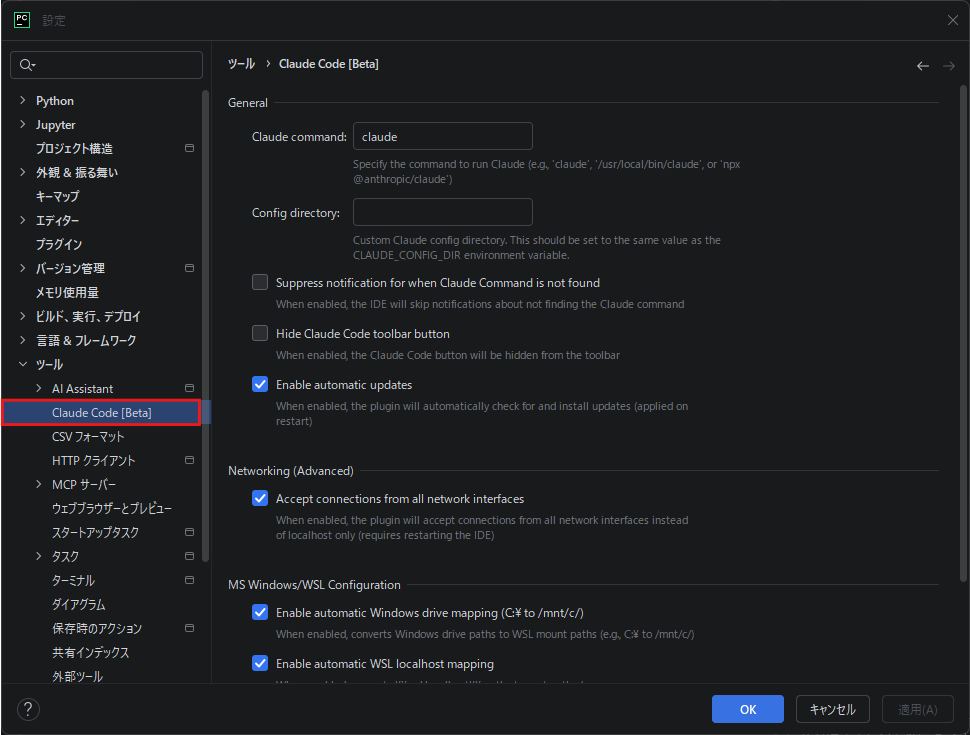Screen dimensions: 970x735
Task: Click the settings tree vertical scrollbar
Action: [206, 300]
